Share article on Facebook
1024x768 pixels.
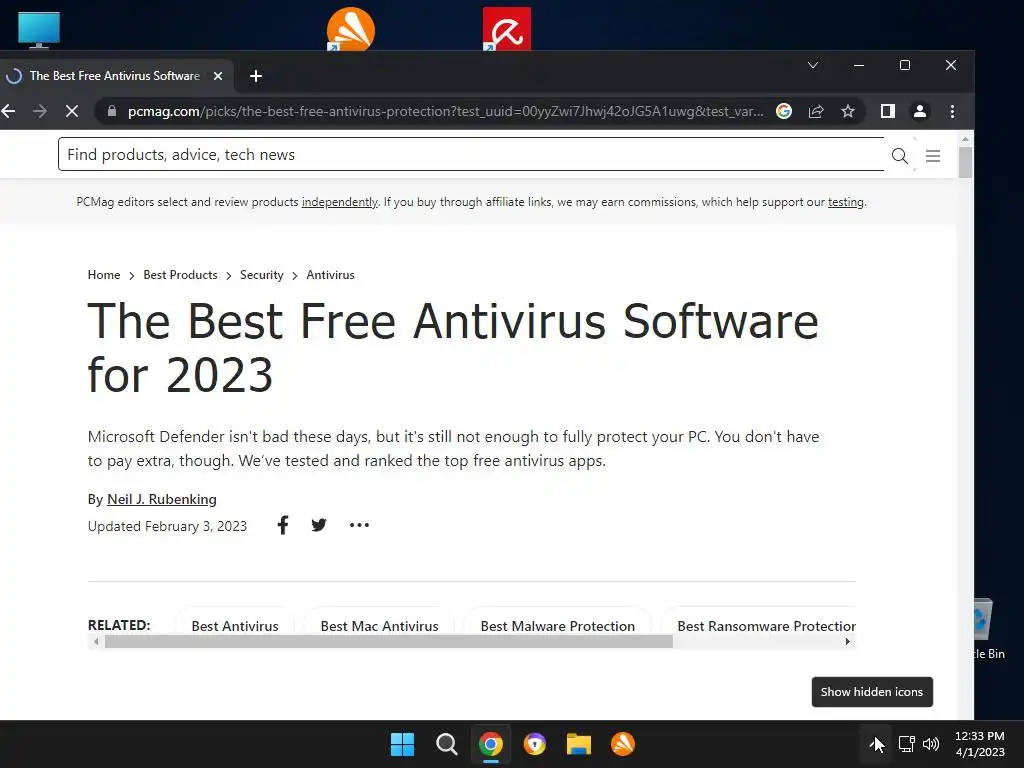282,525
